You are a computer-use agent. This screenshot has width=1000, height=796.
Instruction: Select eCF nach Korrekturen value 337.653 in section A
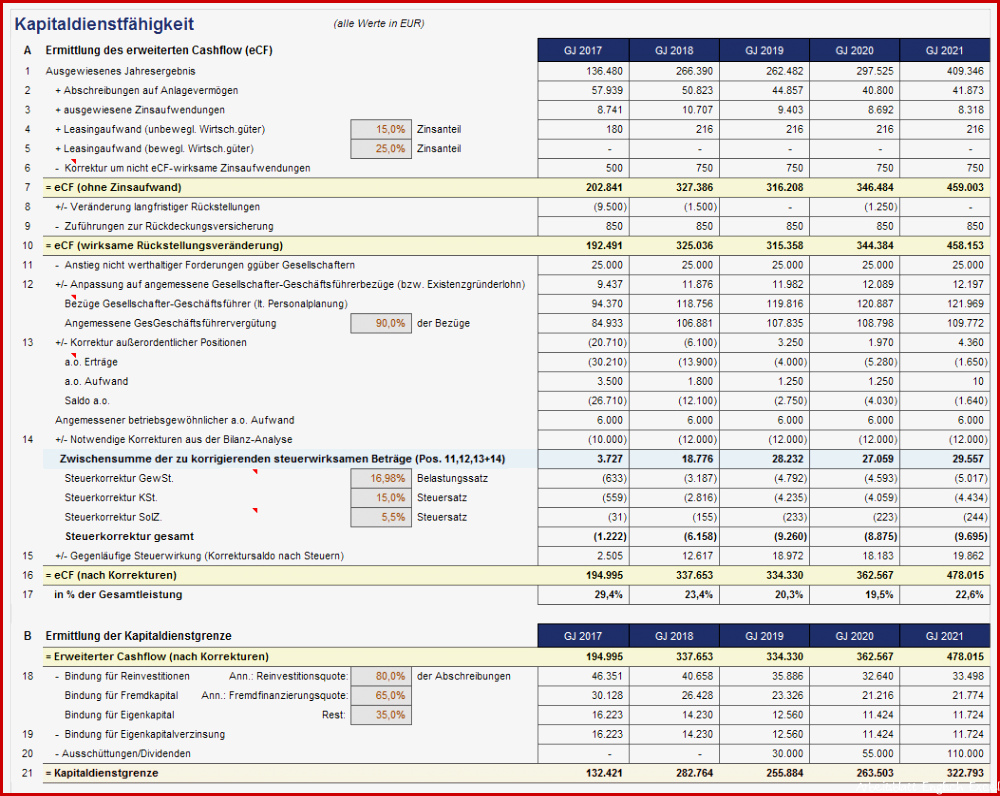(673, 575)
